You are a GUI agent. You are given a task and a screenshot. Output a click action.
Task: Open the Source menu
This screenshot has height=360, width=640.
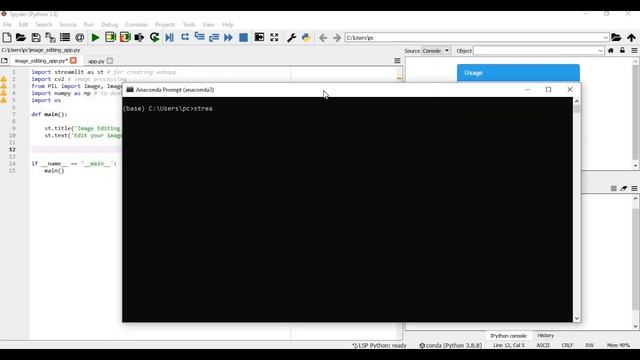click(x=68, y=24)
